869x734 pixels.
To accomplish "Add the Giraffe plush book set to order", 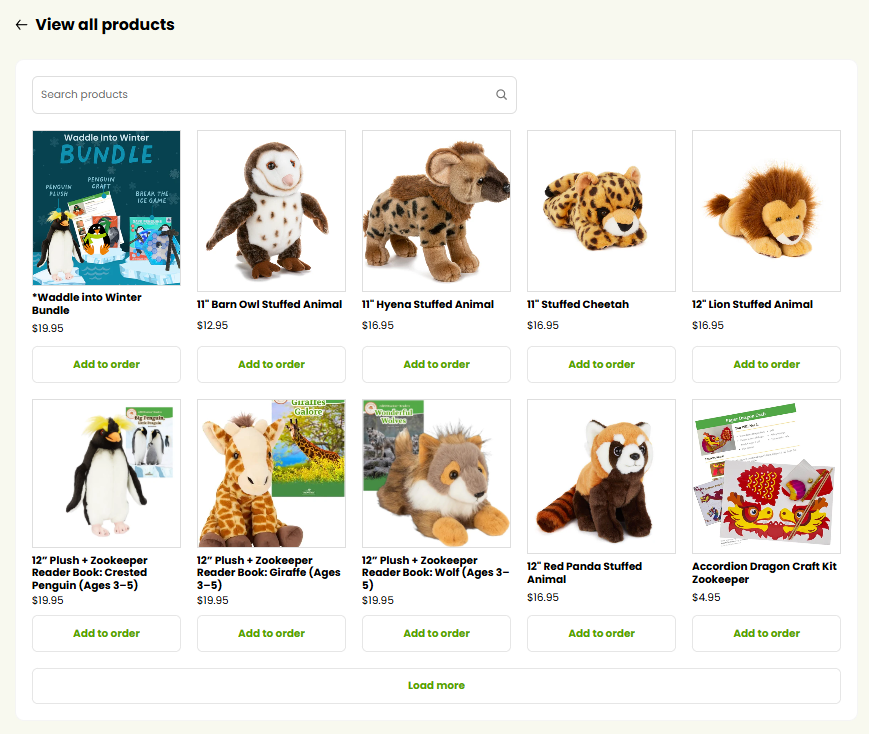I will 271,633.
